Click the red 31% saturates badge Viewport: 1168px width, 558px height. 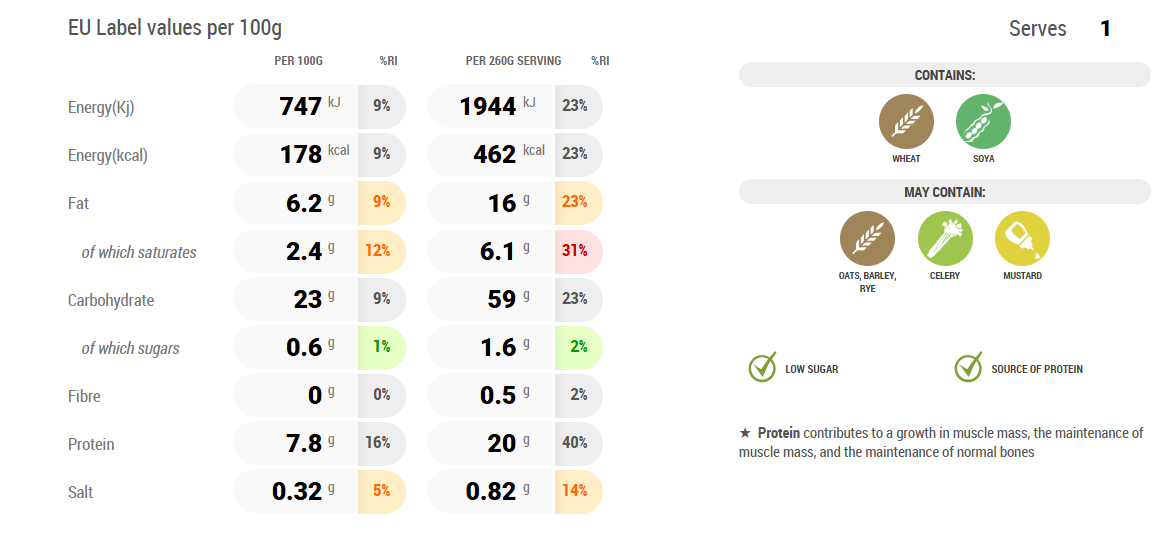click(x=575, y=251)
